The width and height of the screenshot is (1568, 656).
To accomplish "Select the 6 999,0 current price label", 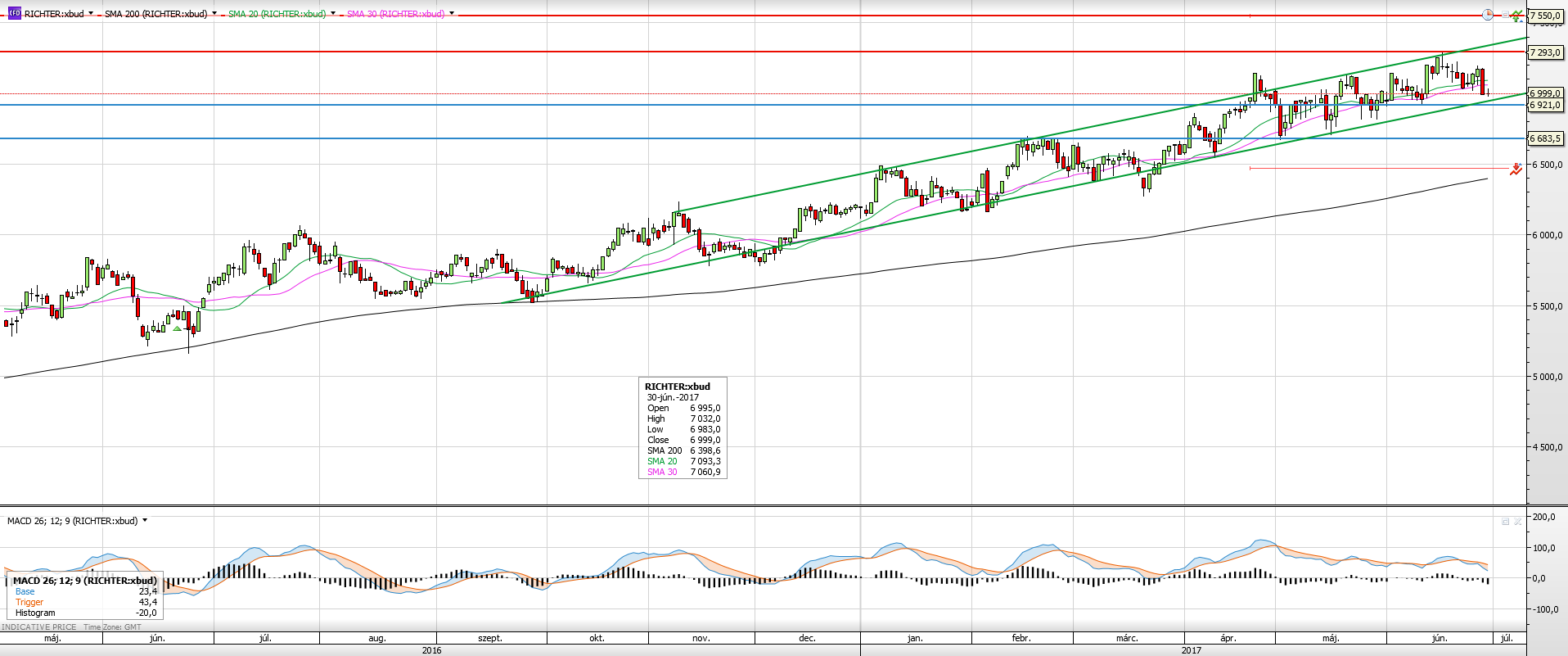I will pyautogui.click(x=1545, y=93).
